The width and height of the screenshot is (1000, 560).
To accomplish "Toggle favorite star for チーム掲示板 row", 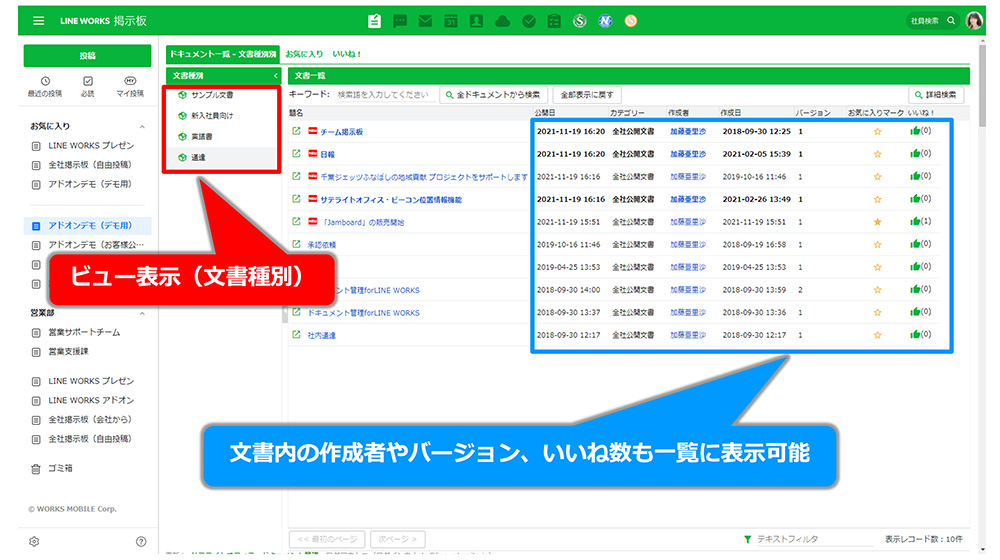I will pos(878,131).
